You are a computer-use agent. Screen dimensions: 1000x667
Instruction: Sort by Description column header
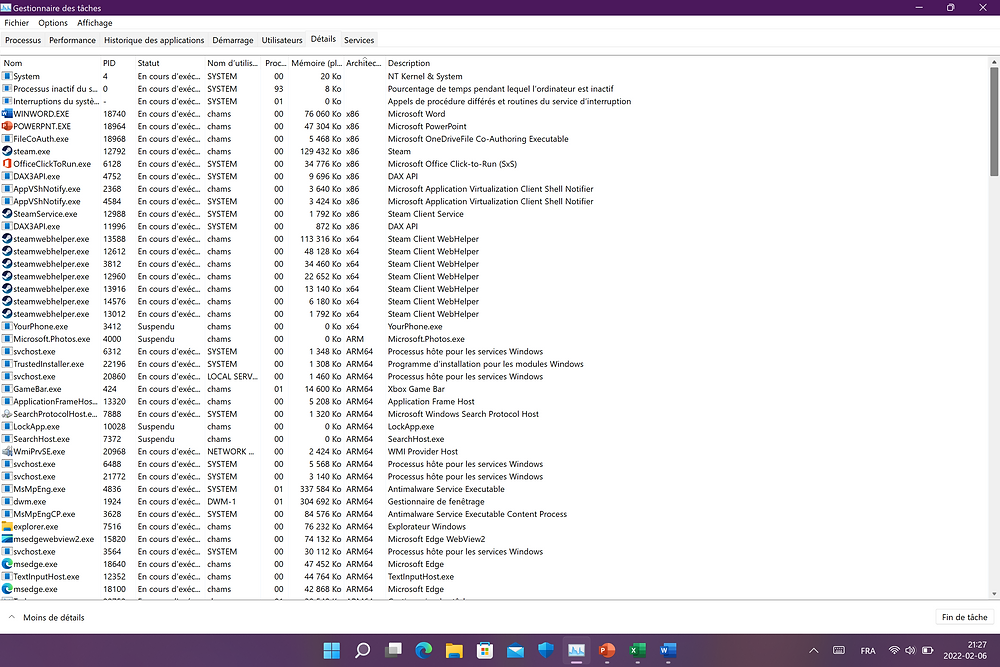click(409, 63)
